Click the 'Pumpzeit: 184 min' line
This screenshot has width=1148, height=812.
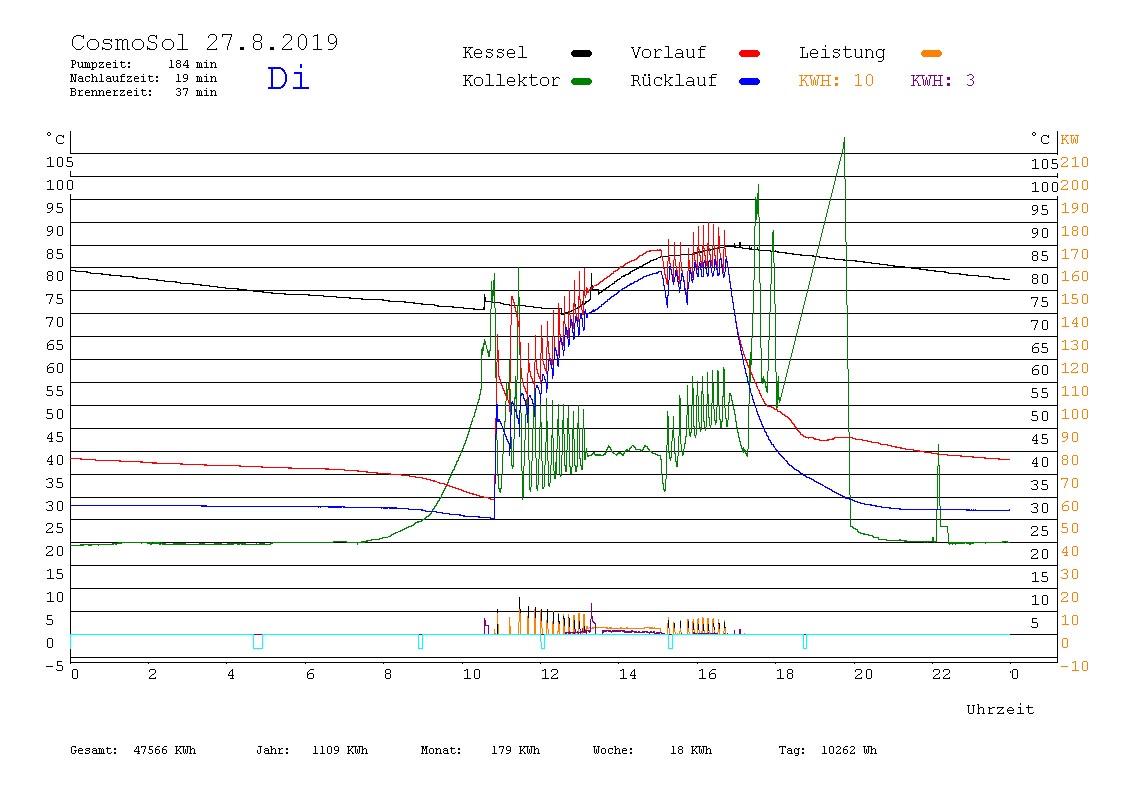pos(144,64)
